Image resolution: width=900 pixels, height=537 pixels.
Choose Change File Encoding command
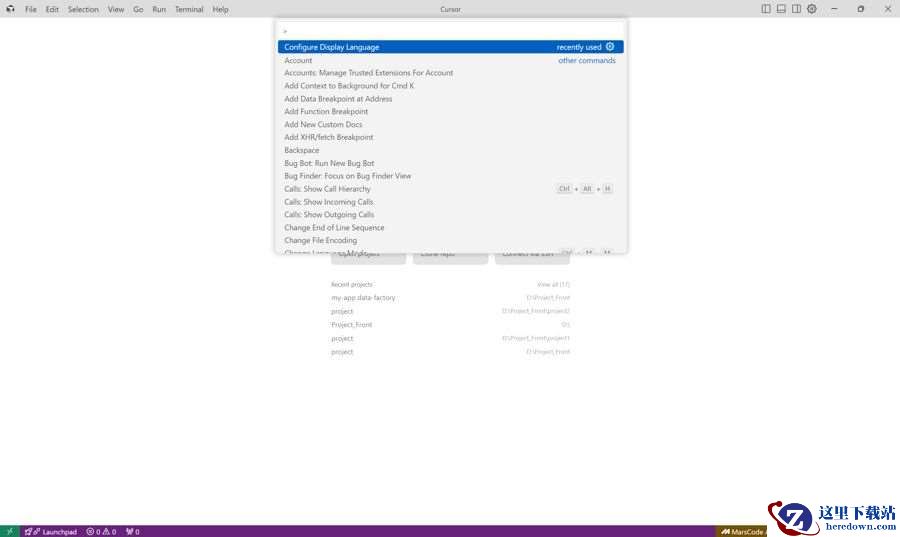(x=451, y=240)
